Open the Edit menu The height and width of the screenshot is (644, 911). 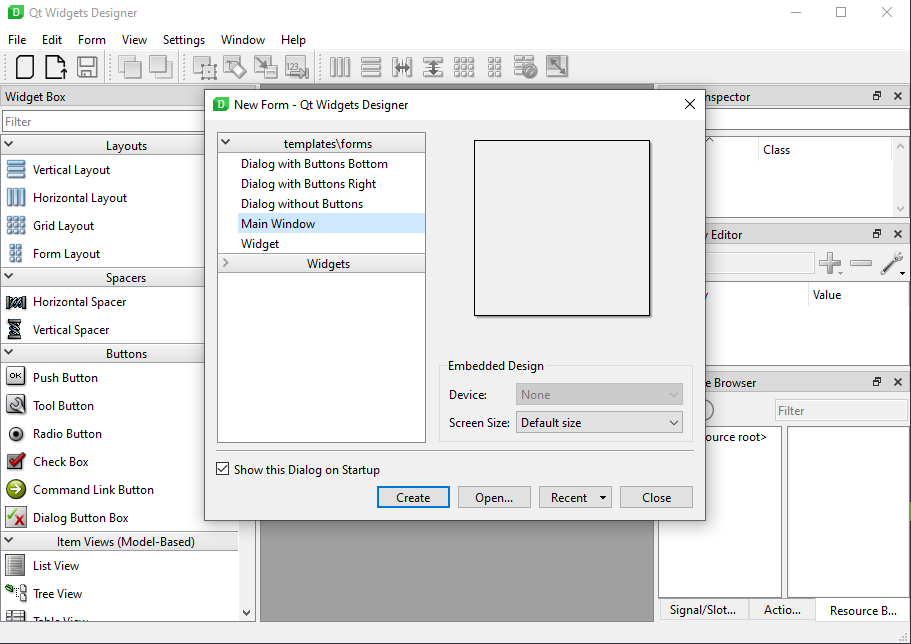click(x=52, y=40)
